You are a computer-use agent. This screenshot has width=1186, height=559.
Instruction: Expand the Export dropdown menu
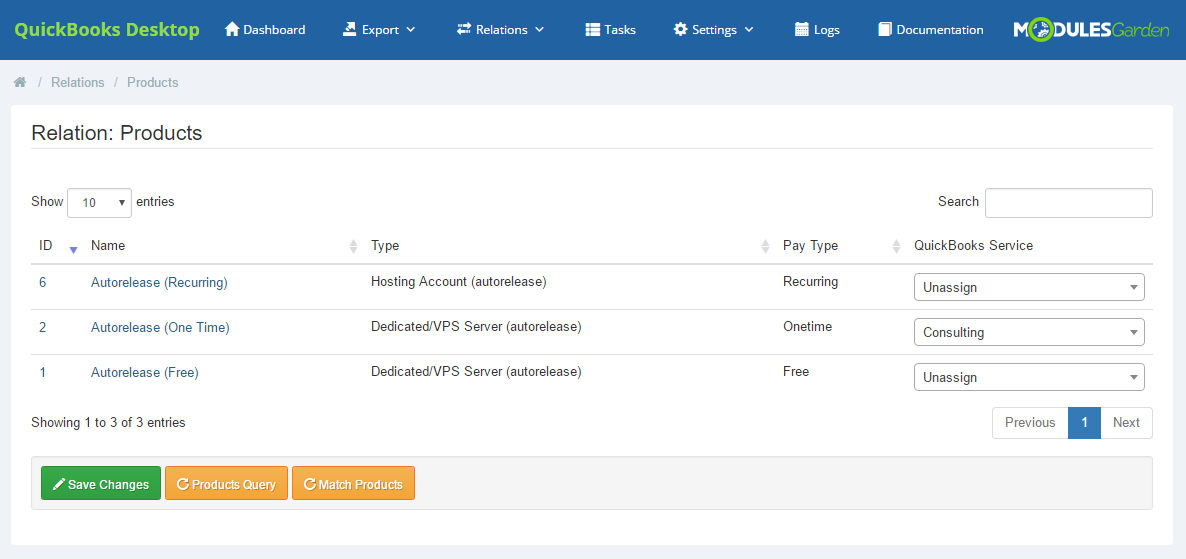[379, 30]
